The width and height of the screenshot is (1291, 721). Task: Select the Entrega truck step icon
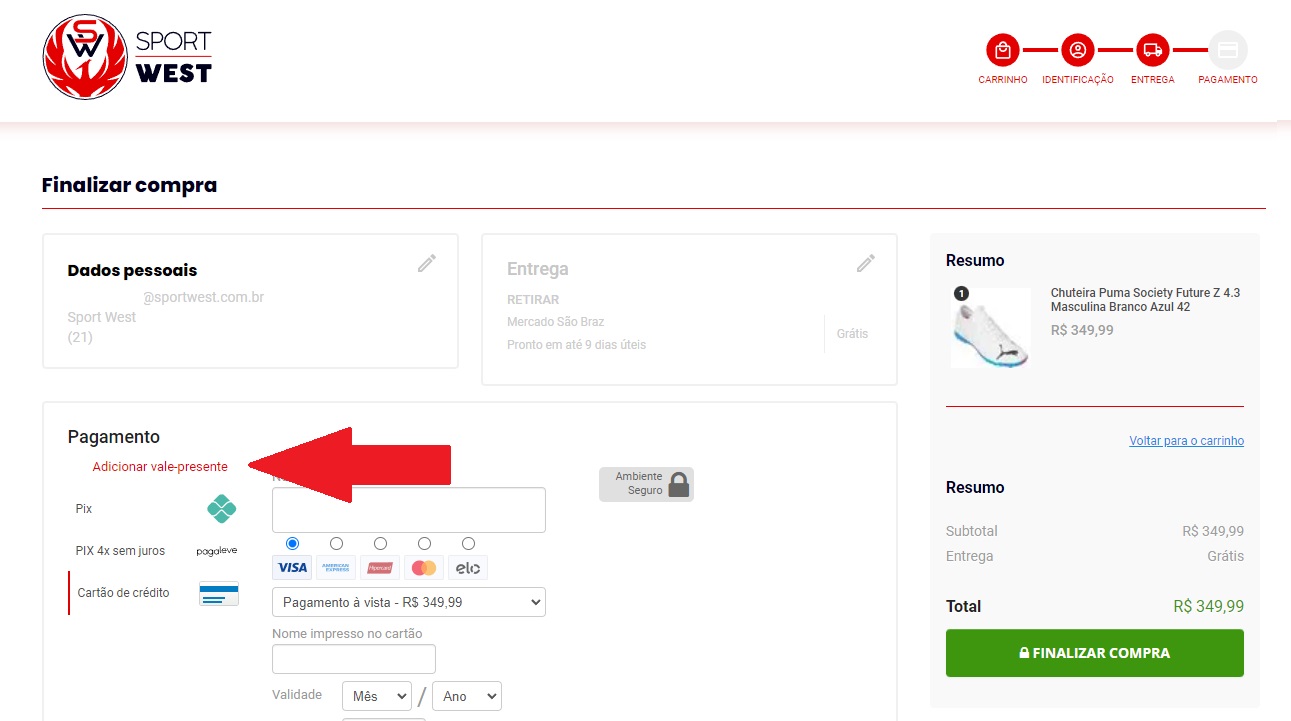pyautogui.click(x=1152, y=49)
